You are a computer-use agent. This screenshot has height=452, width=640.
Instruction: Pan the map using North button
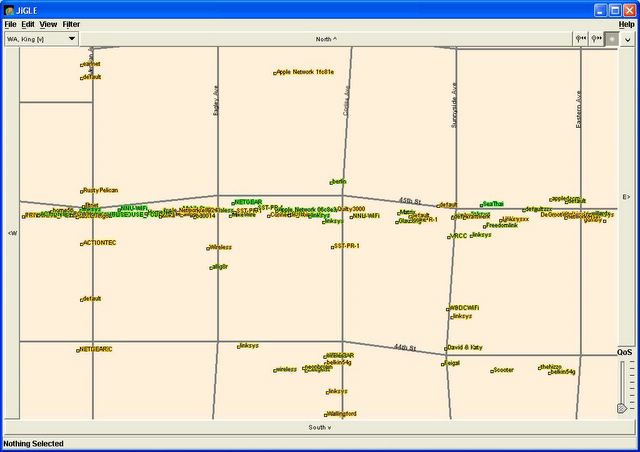(326, 39)
